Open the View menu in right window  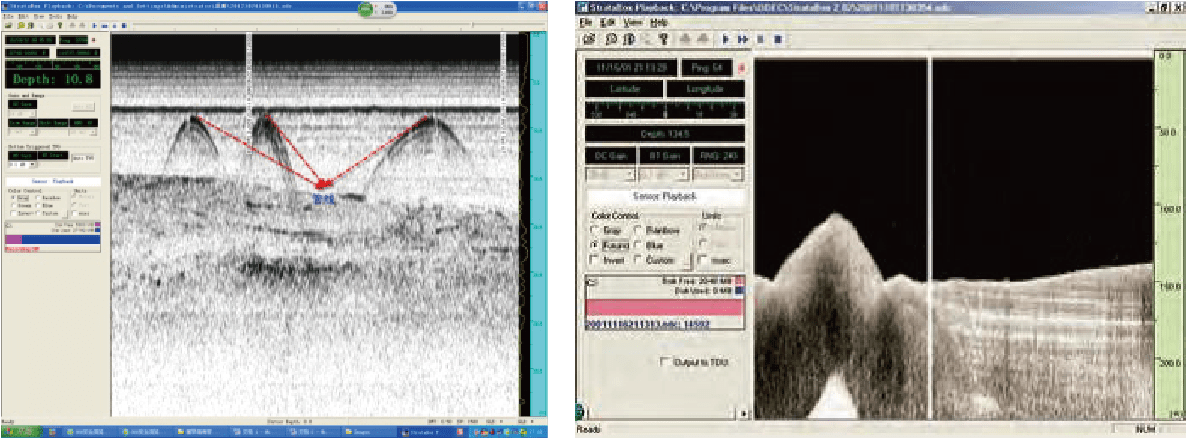(632, 21)
